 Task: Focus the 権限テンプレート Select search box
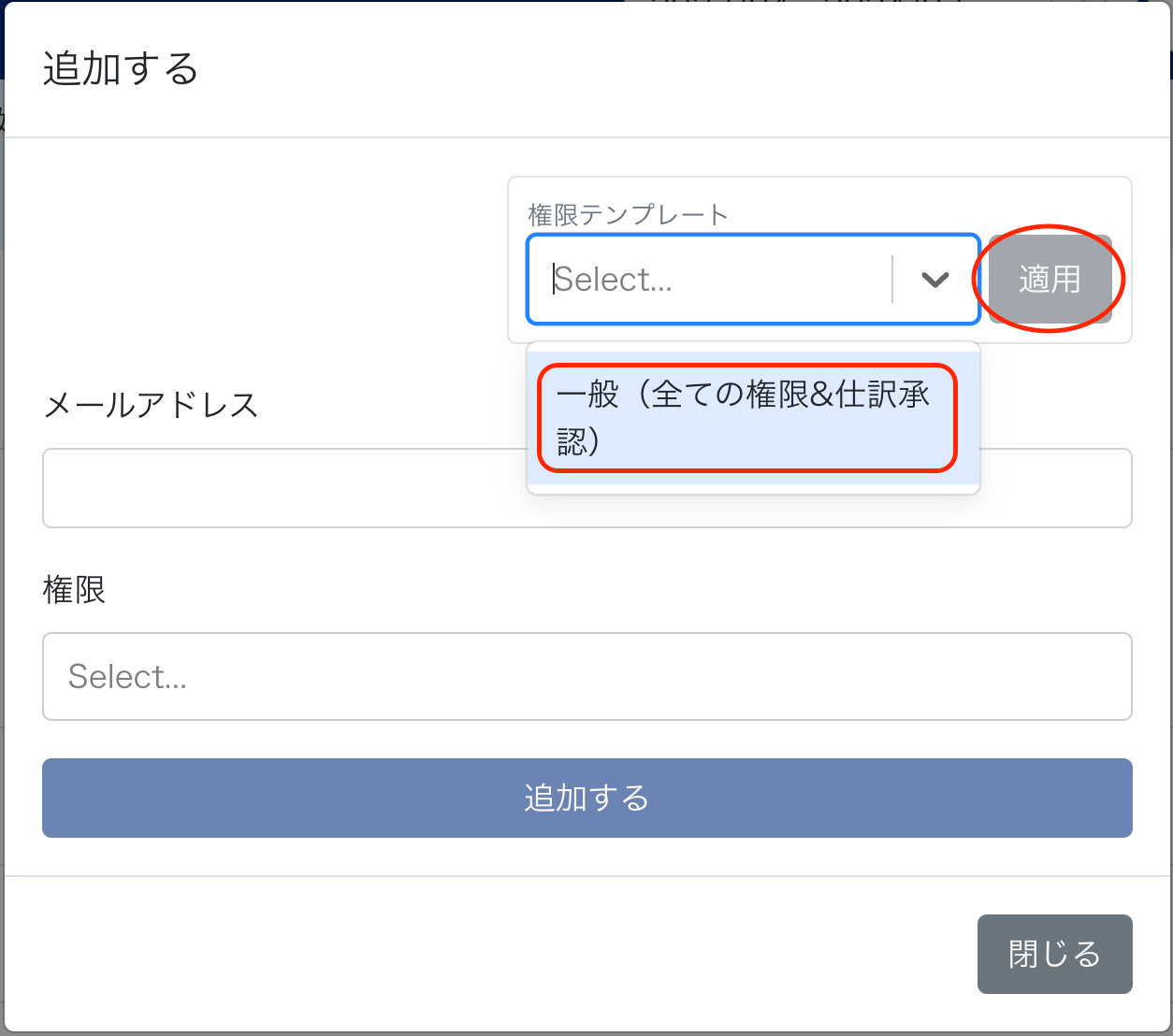pos(711,280)
